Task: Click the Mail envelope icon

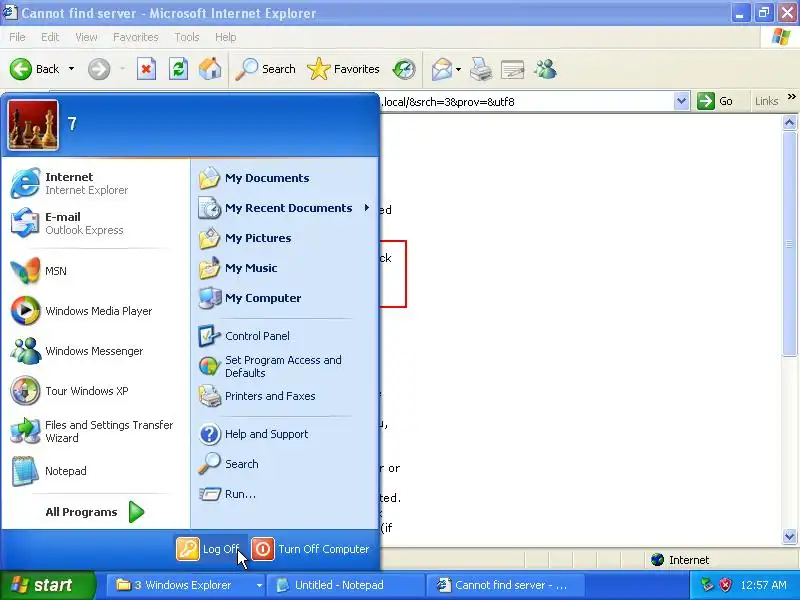Action: tap(442, 69)
